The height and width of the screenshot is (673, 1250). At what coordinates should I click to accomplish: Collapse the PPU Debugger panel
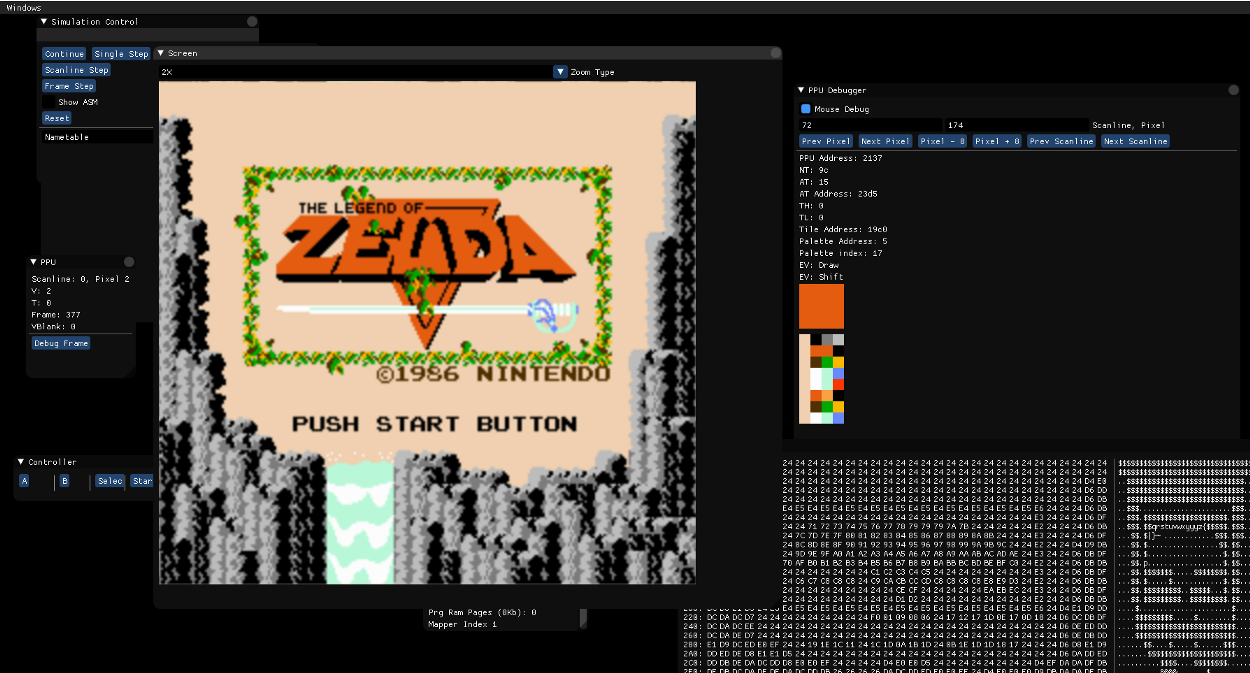pyautogui.click(x=802, y=90)
